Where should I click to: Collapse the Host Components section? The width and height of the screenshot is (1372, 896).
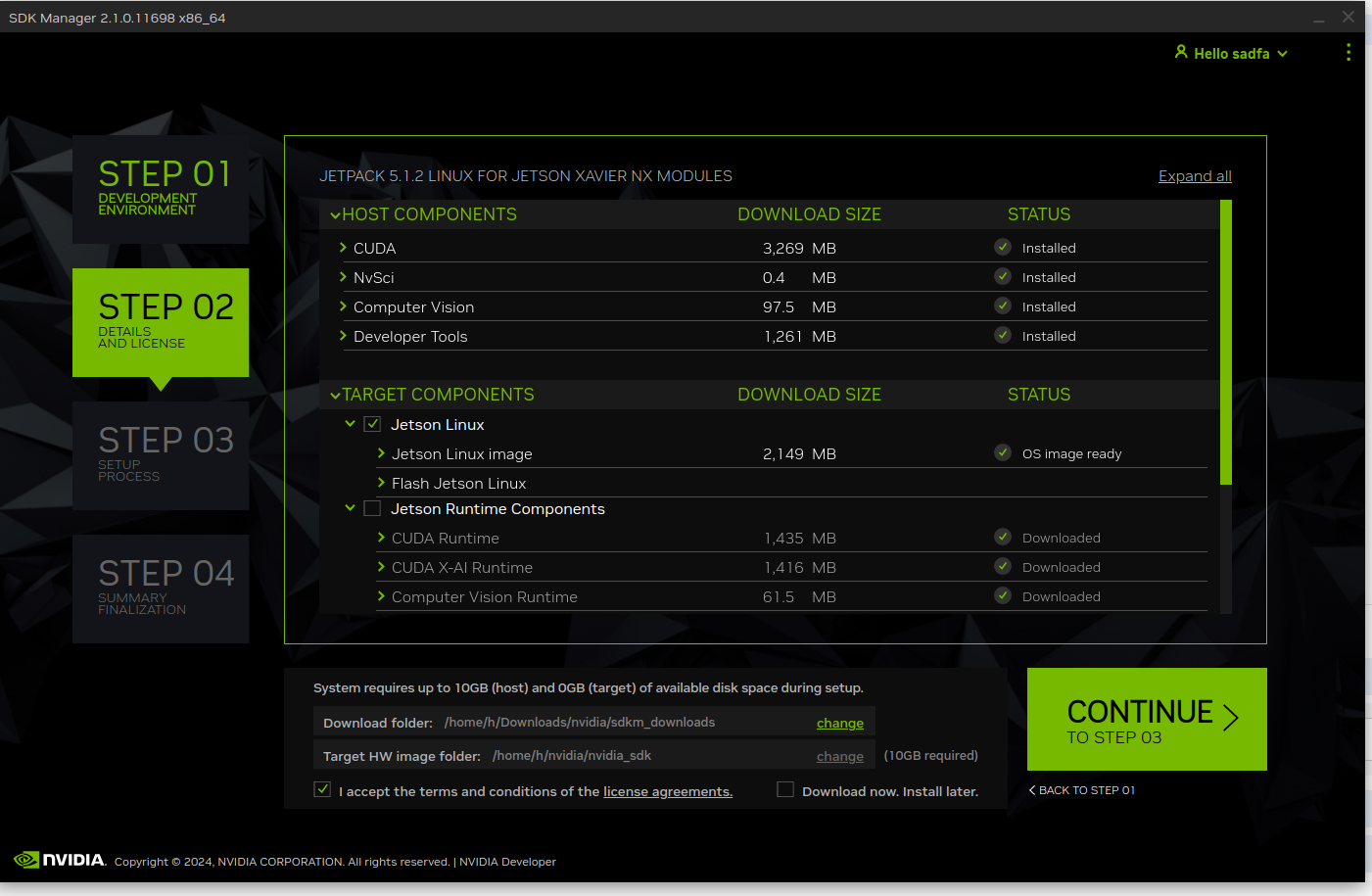336,215
